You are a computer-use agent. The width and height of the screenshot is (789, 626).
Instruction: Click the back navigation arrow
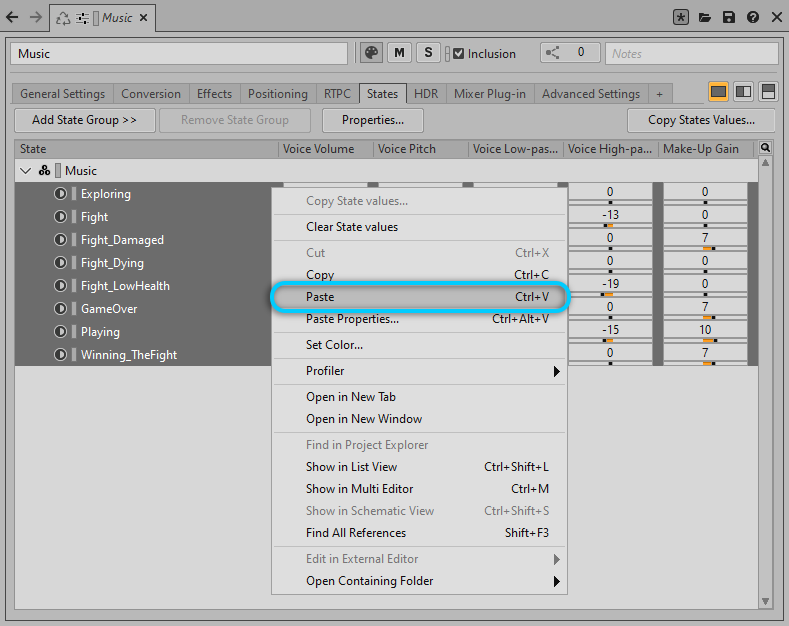pos(12,17)
